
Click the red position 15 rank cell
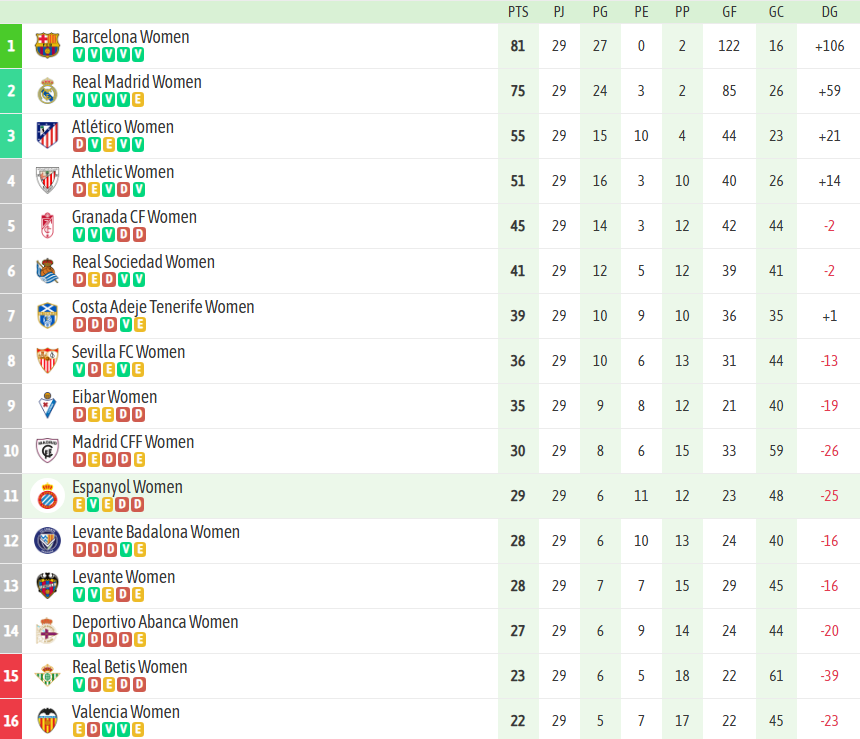click(11, 676)
